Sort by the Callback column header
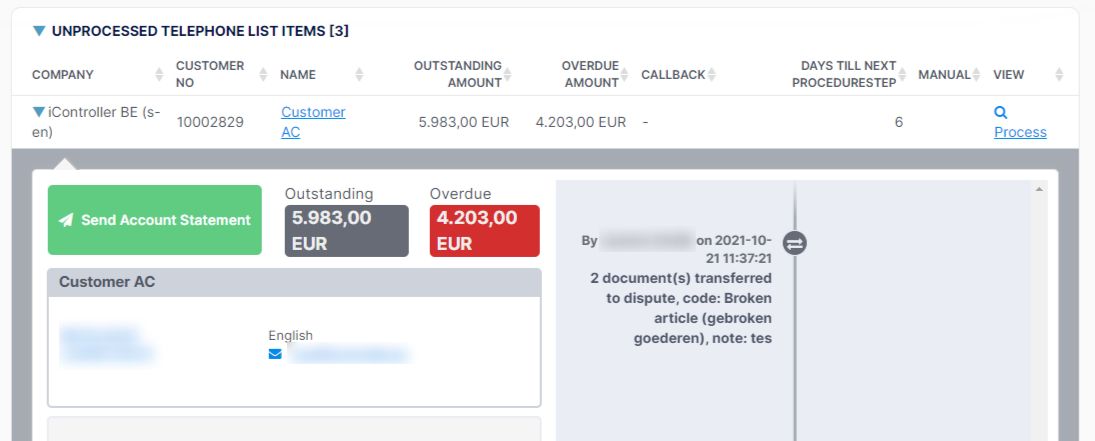 [673, 75]
